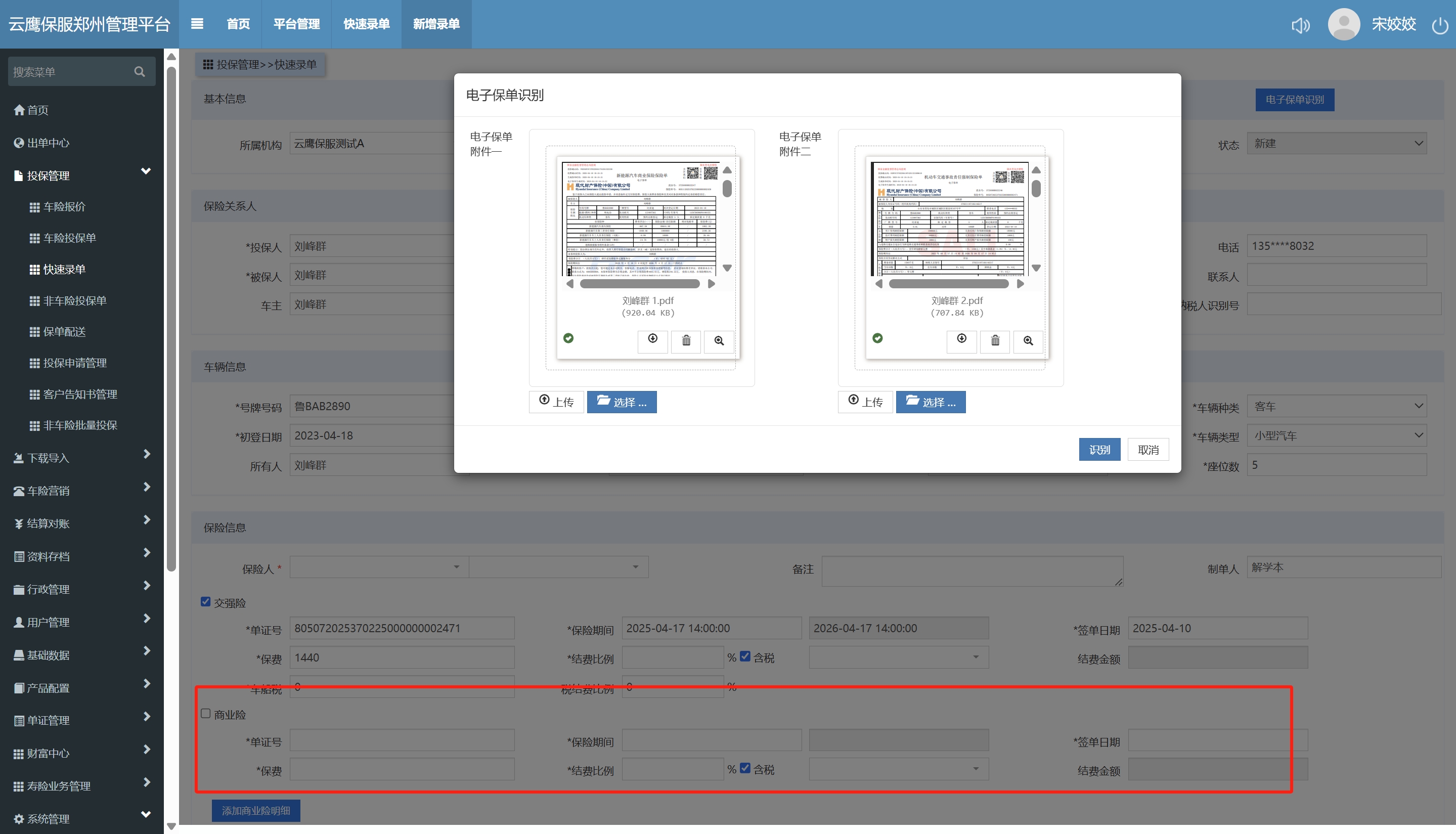The height and width of the screenshot is (834, 1456).
Task: Uncheck the 交强险 checkbox
Action: [x=206, y=601]
